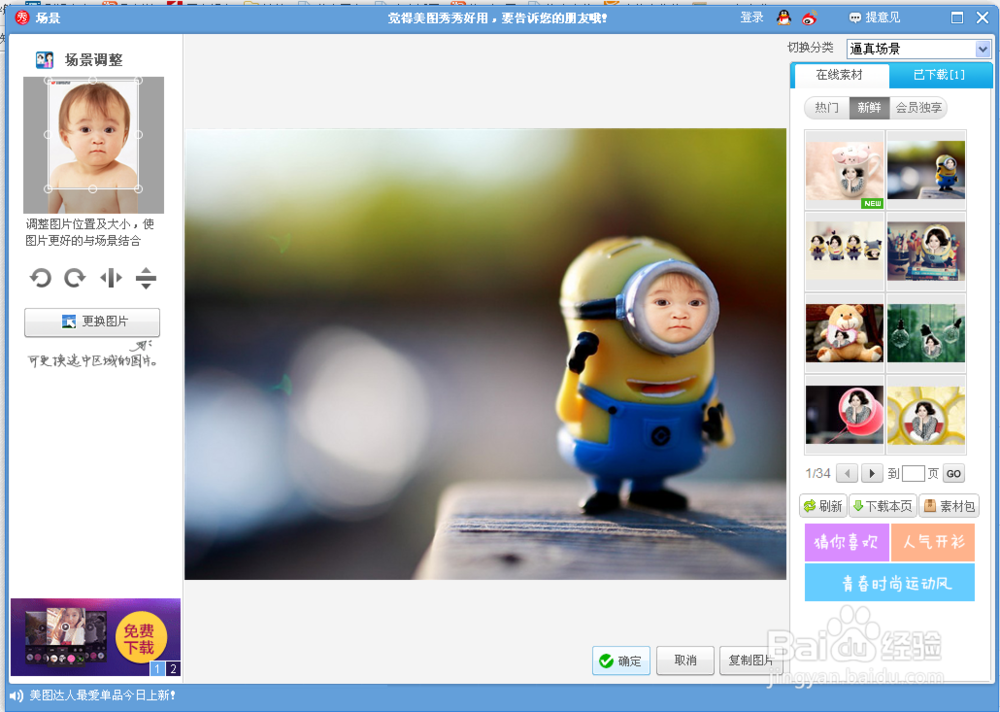Click the speaker icon in status bar

(17, 696)
